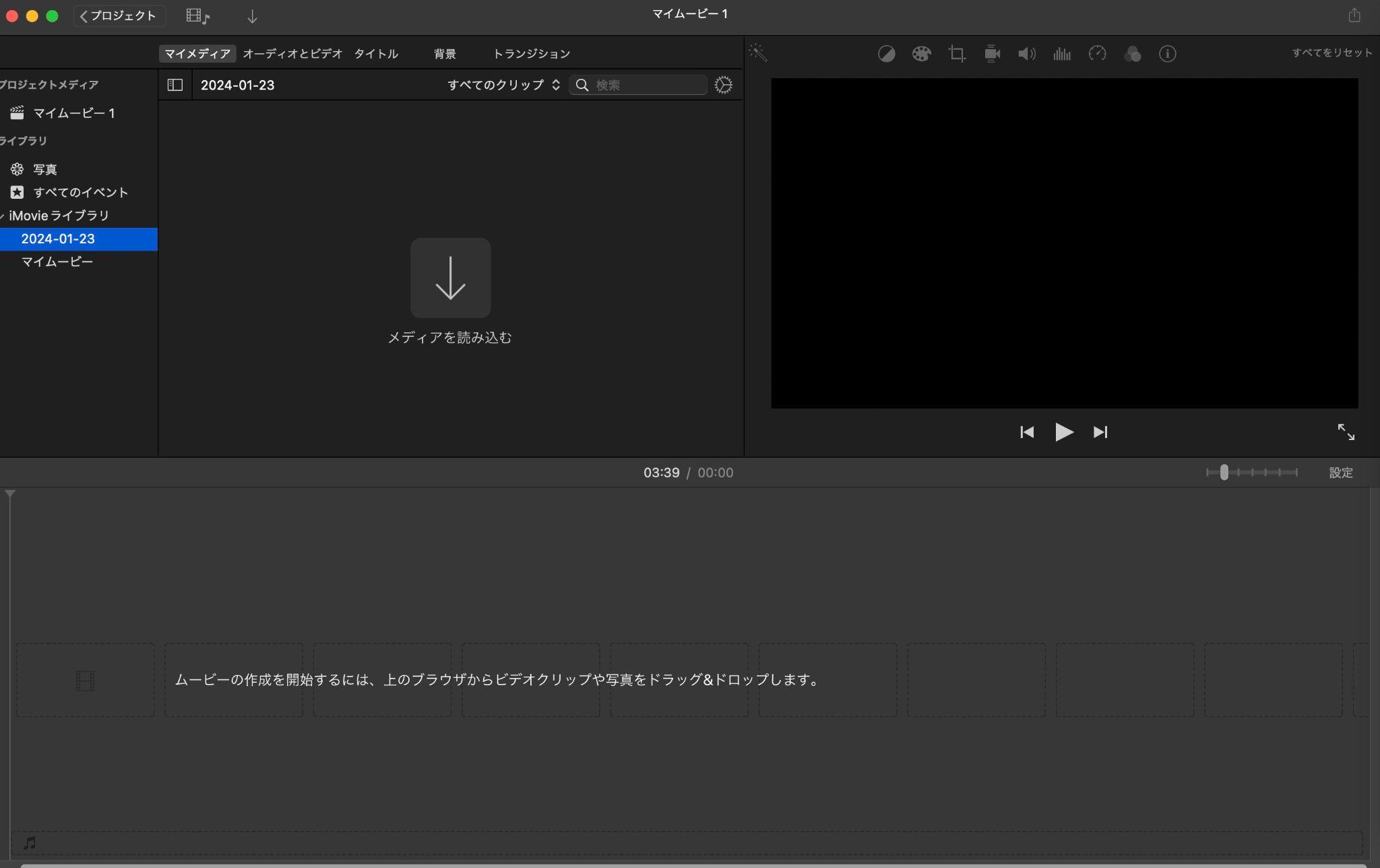Screen dimensions: 1380x868
Task: Open the volume speaker tool
Action: click(1027, 54)
